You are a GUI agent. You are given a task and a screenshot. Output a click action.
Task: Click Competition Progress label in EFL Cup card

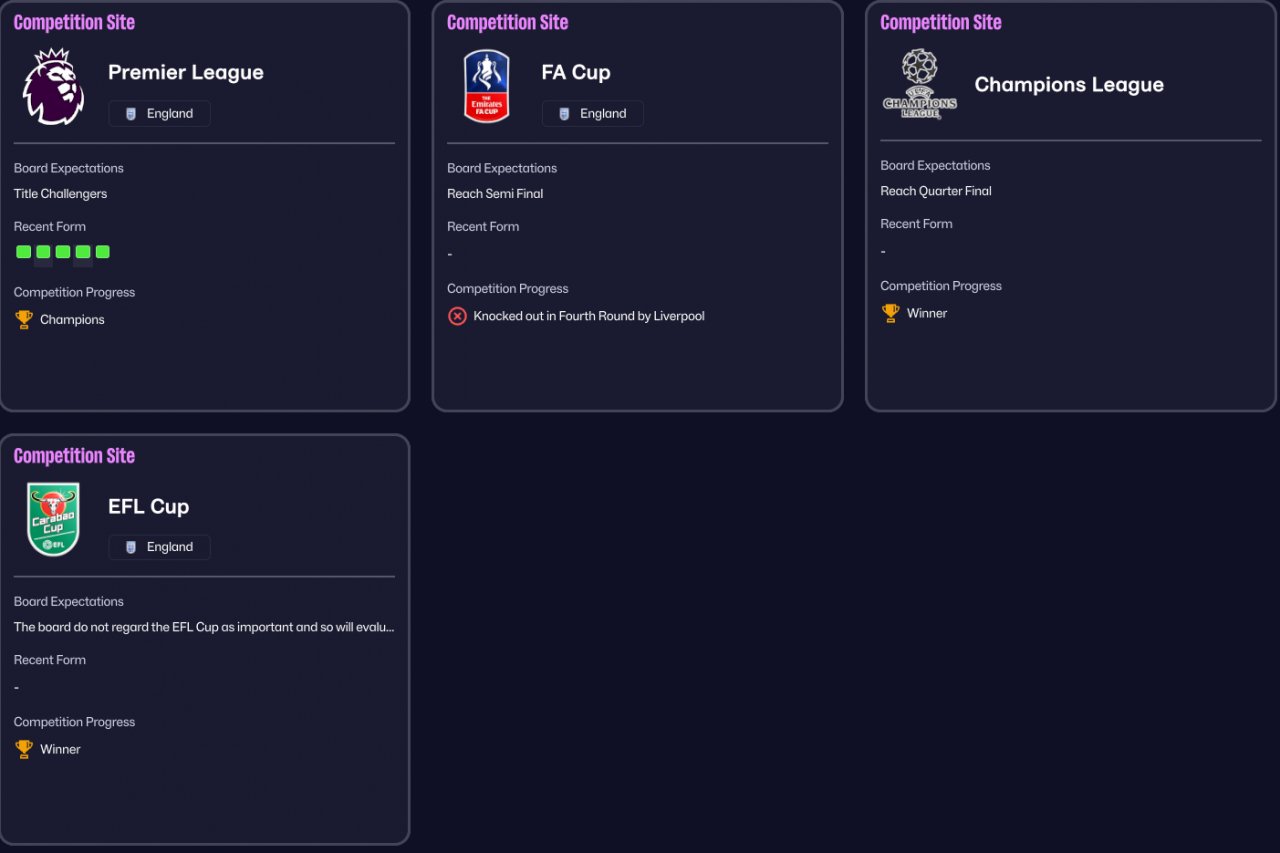coord(74,722)
